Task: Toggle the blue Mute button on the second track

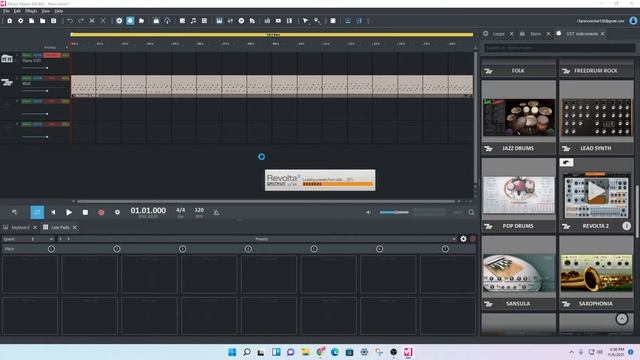Action: 37,78
